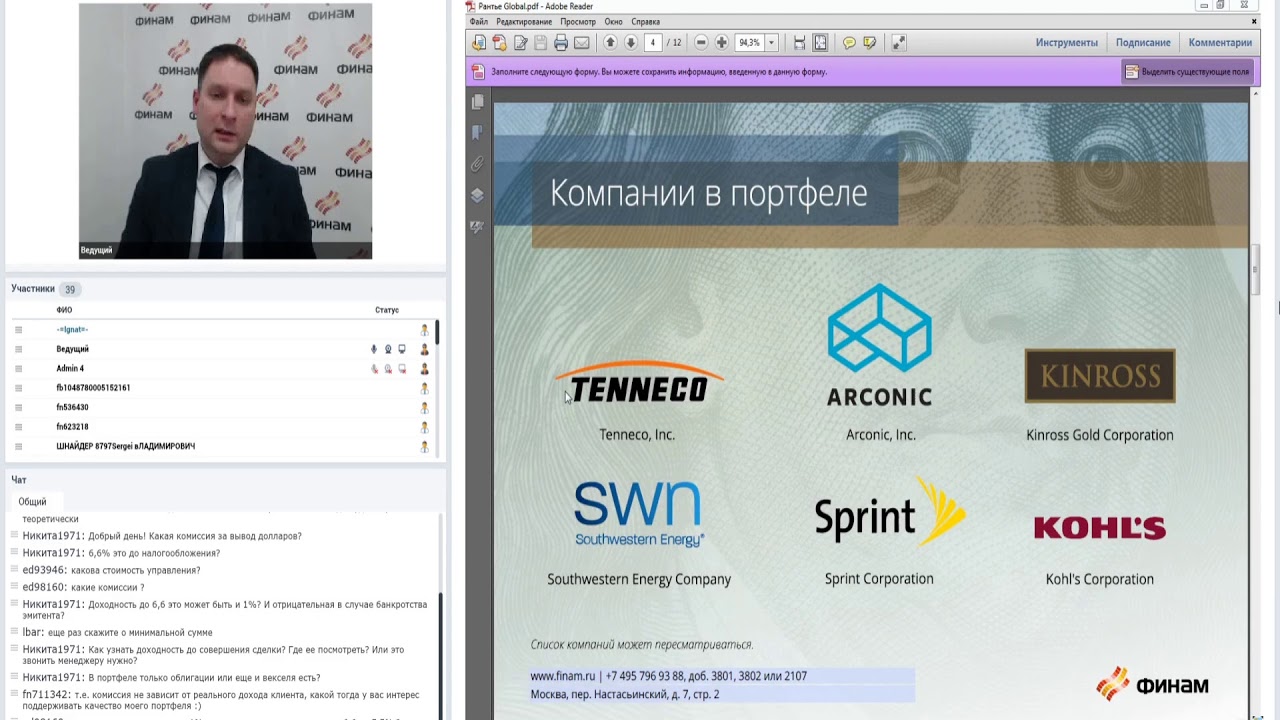Select the fit-width scrolling mode icon
Image resolution: width=1280 pixels, height=720 pixels.
(x=799, y=43)
